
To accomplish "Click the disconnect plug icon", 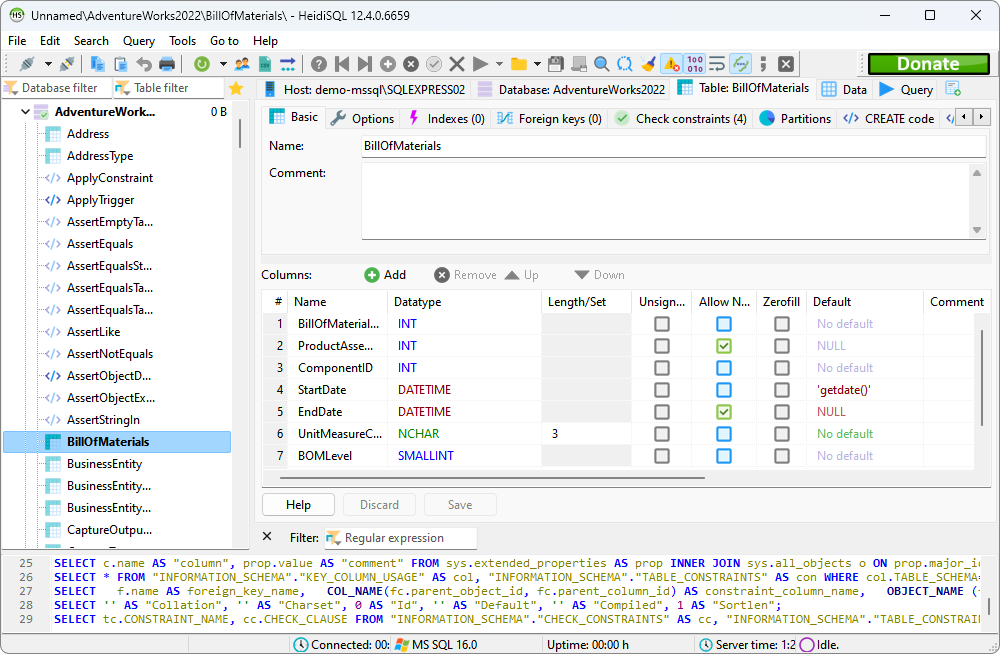I will click(67, 64).
